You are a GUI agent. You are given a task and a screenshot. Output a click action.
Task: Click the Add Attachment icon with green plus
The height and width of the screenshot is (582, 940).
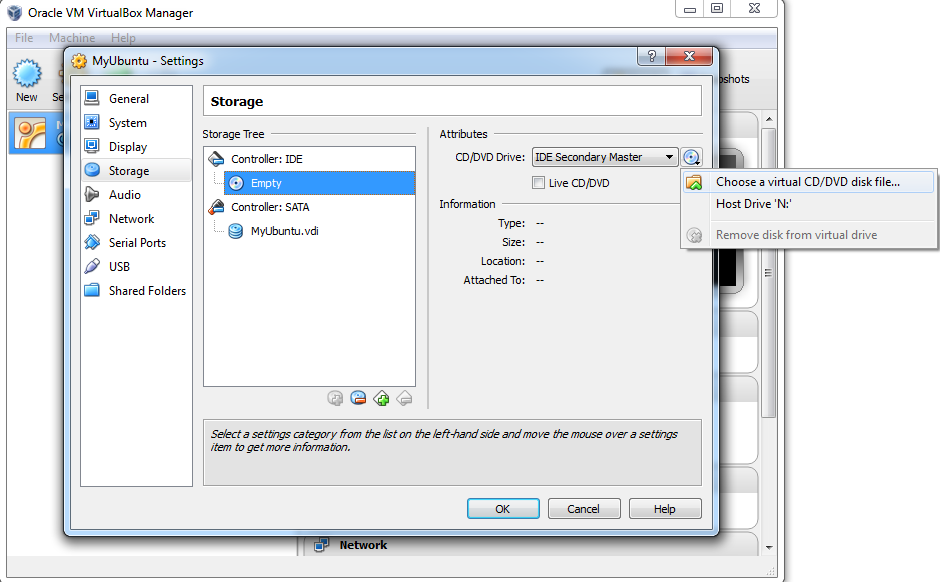point(381,398)
